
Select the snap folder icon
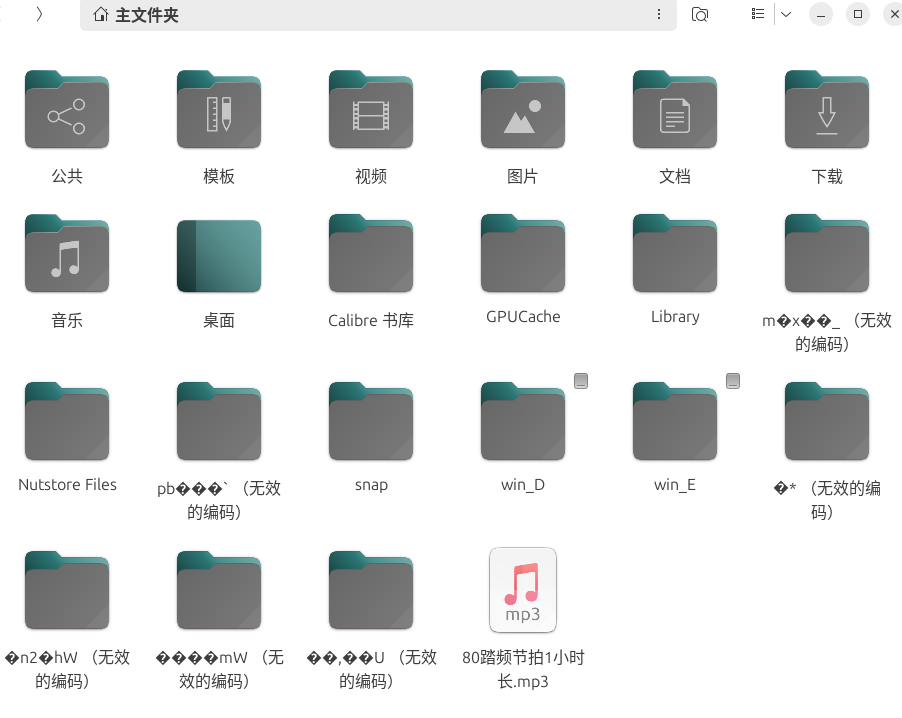tap(370, 421)
